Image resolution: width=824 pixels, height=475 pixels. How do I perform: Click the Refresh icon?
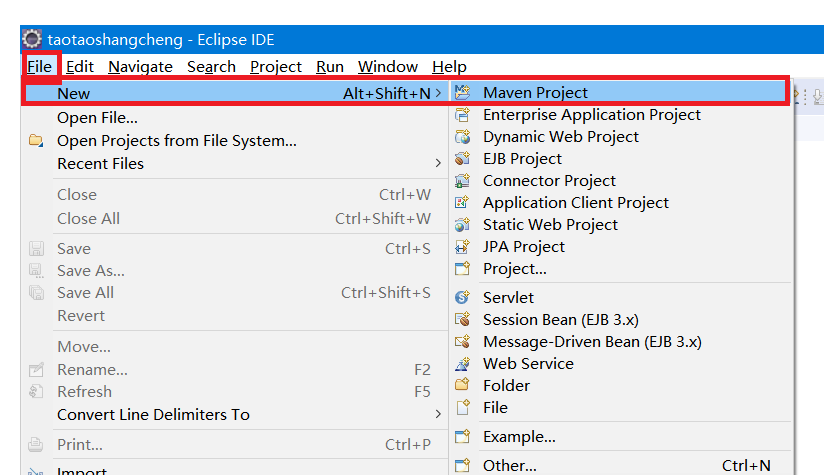pyautogui.click(x=36, y=391)
